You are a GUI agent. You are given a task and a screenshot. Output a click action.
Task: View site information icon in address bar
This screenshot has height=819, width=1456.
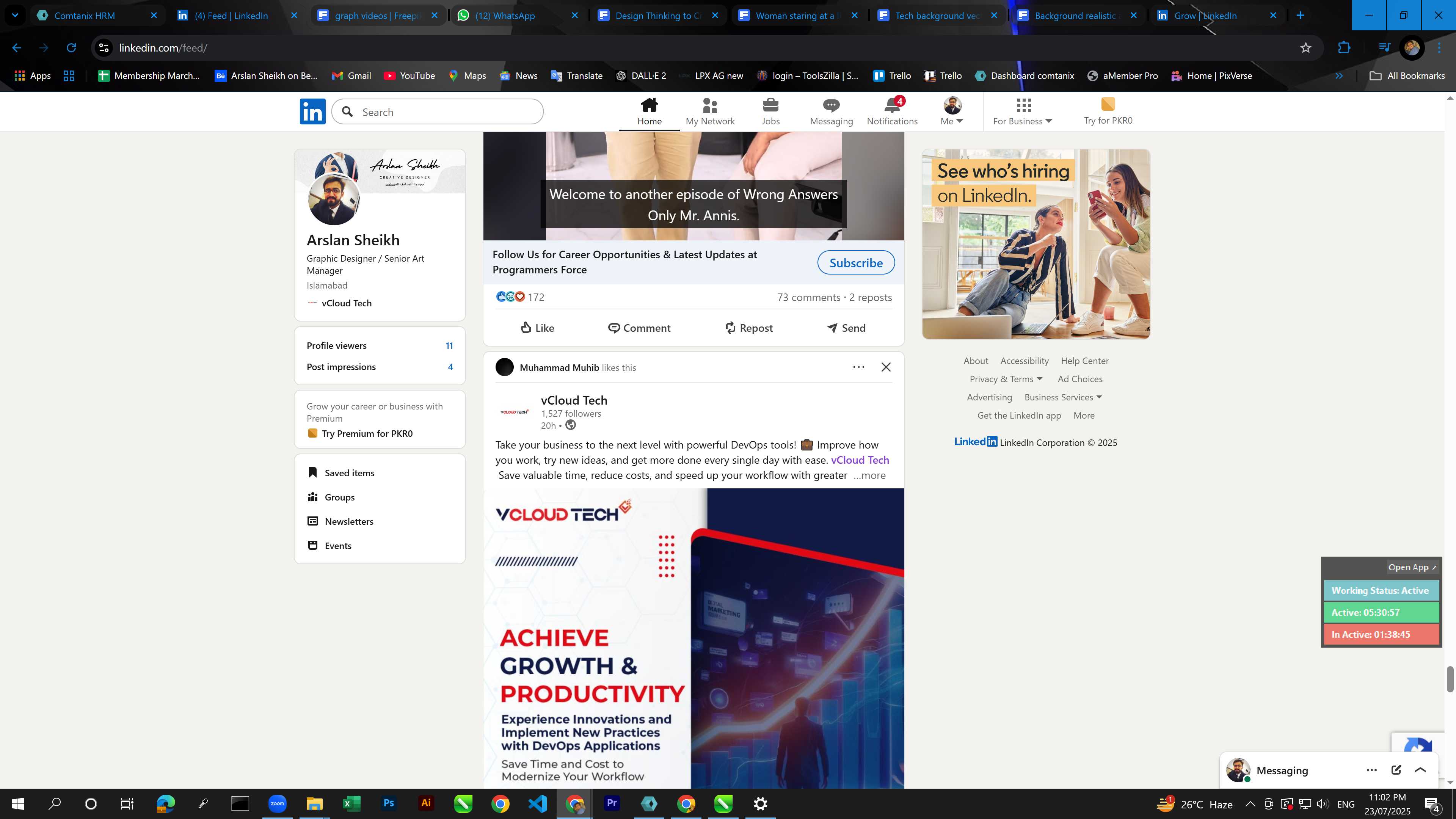104,48
